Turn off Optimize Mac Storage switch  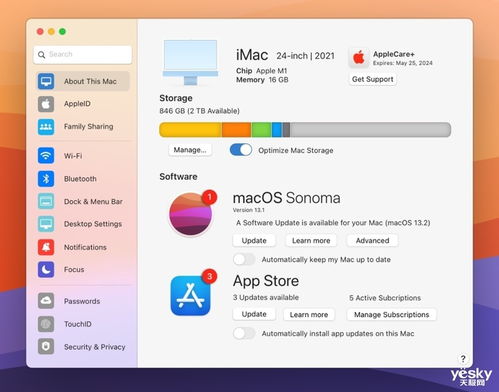(241, 150)
